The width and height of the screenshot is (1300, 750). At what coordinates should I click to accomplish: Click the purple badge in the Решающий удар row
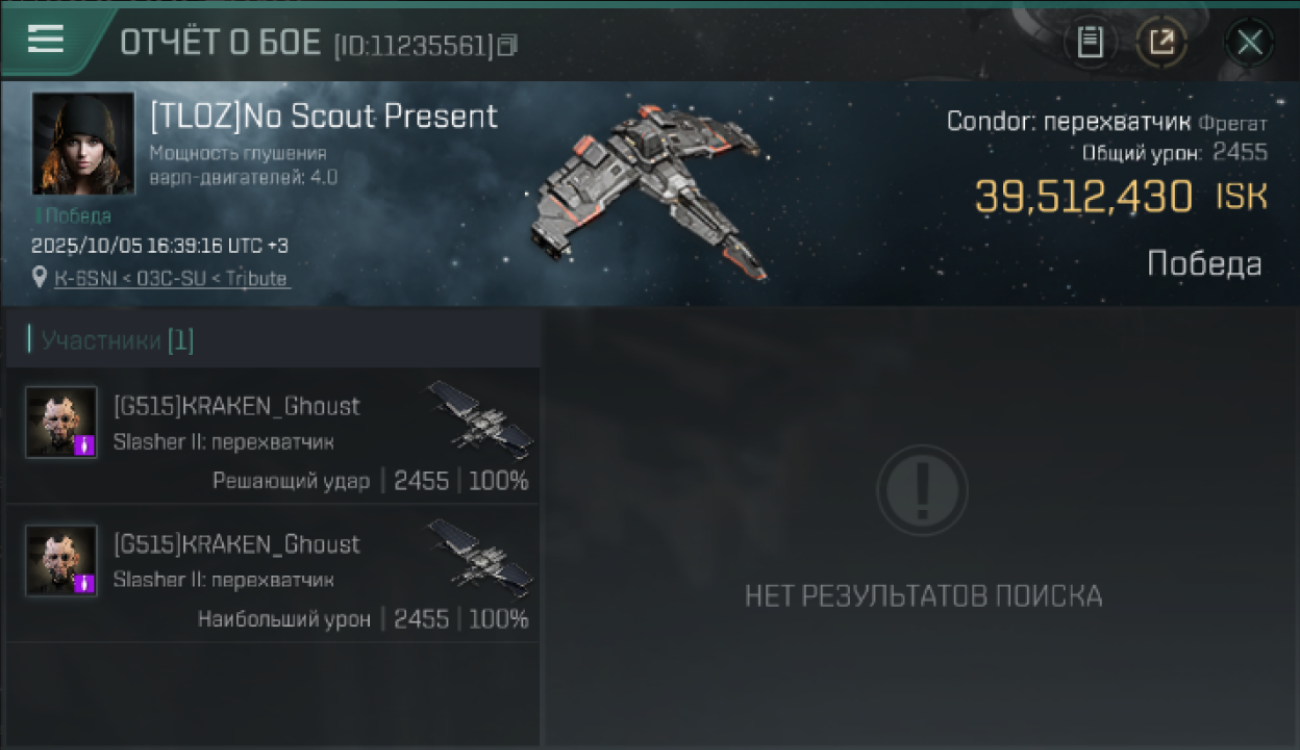[85, 445]
